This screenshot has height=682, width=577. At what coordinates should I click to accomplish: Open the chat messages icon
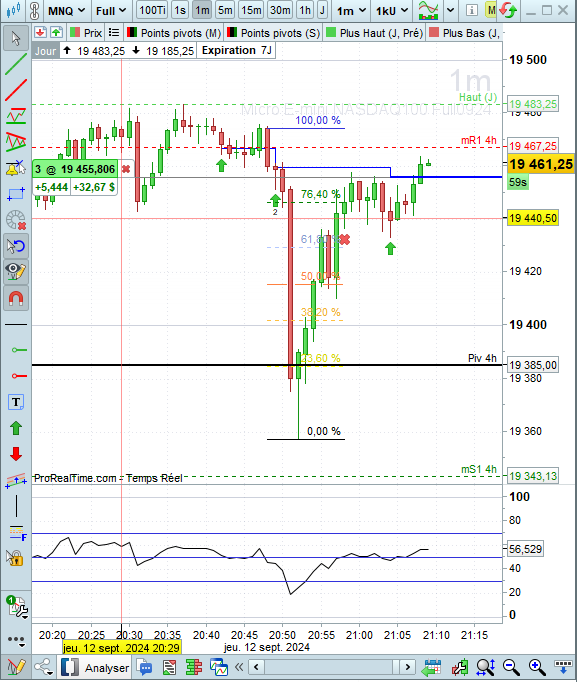coord(144,667)
